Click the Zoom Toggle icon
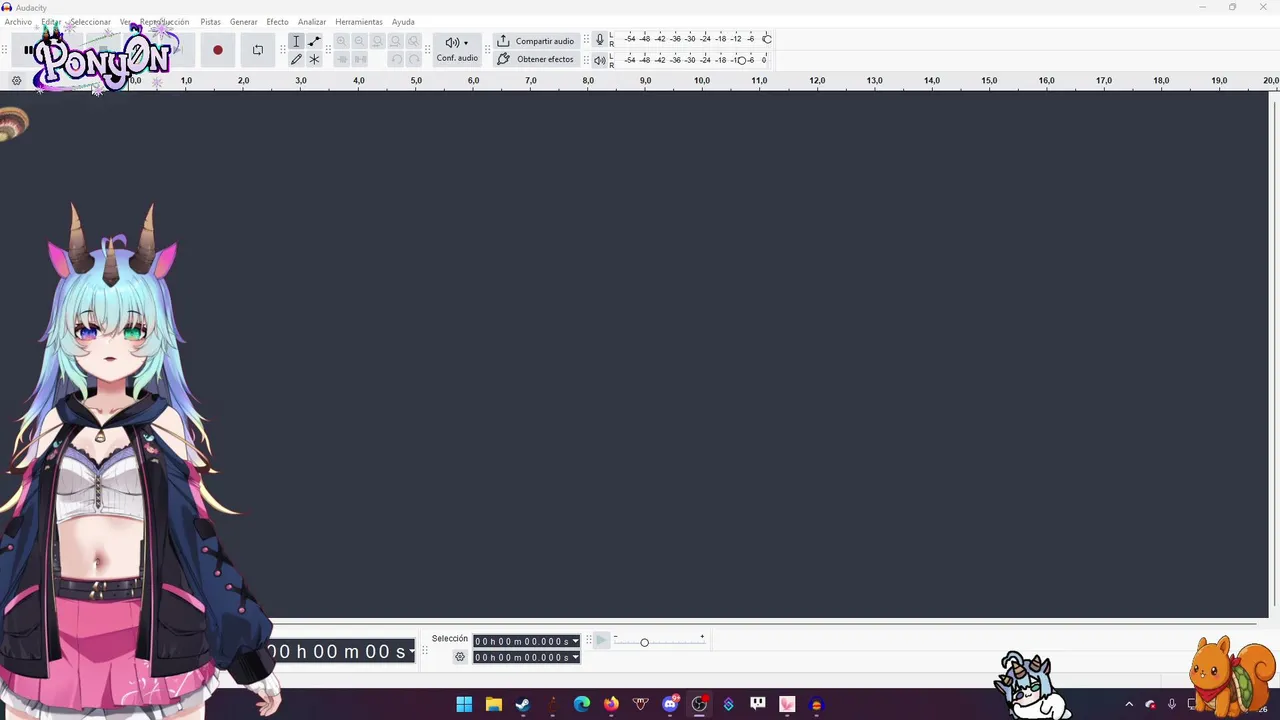 tap(414, 41)
